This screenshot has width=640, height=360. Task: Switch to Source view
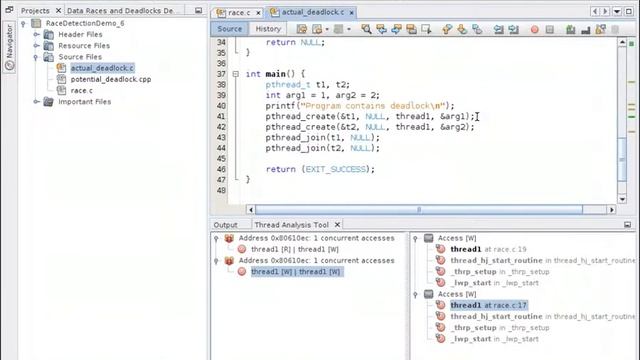tap(229, 29)
